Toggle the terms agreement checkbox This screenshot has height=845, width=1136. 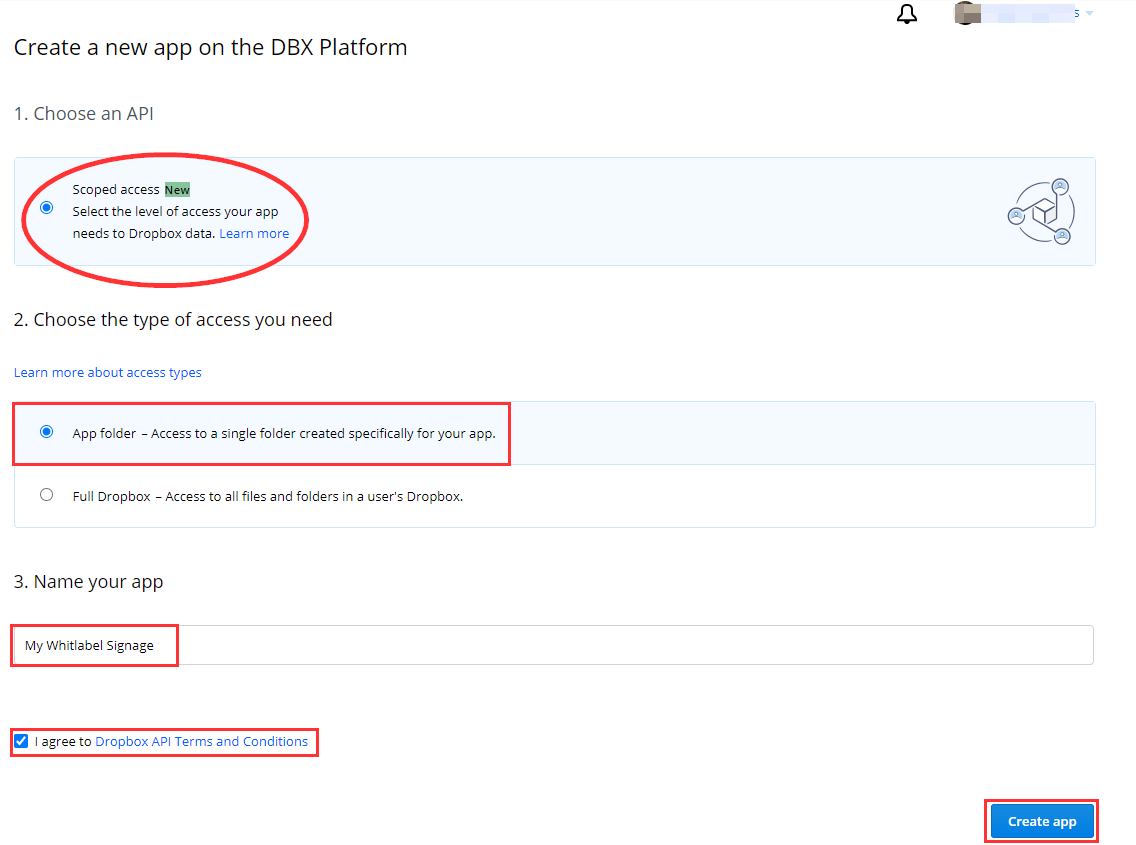[x=21, y=741]
